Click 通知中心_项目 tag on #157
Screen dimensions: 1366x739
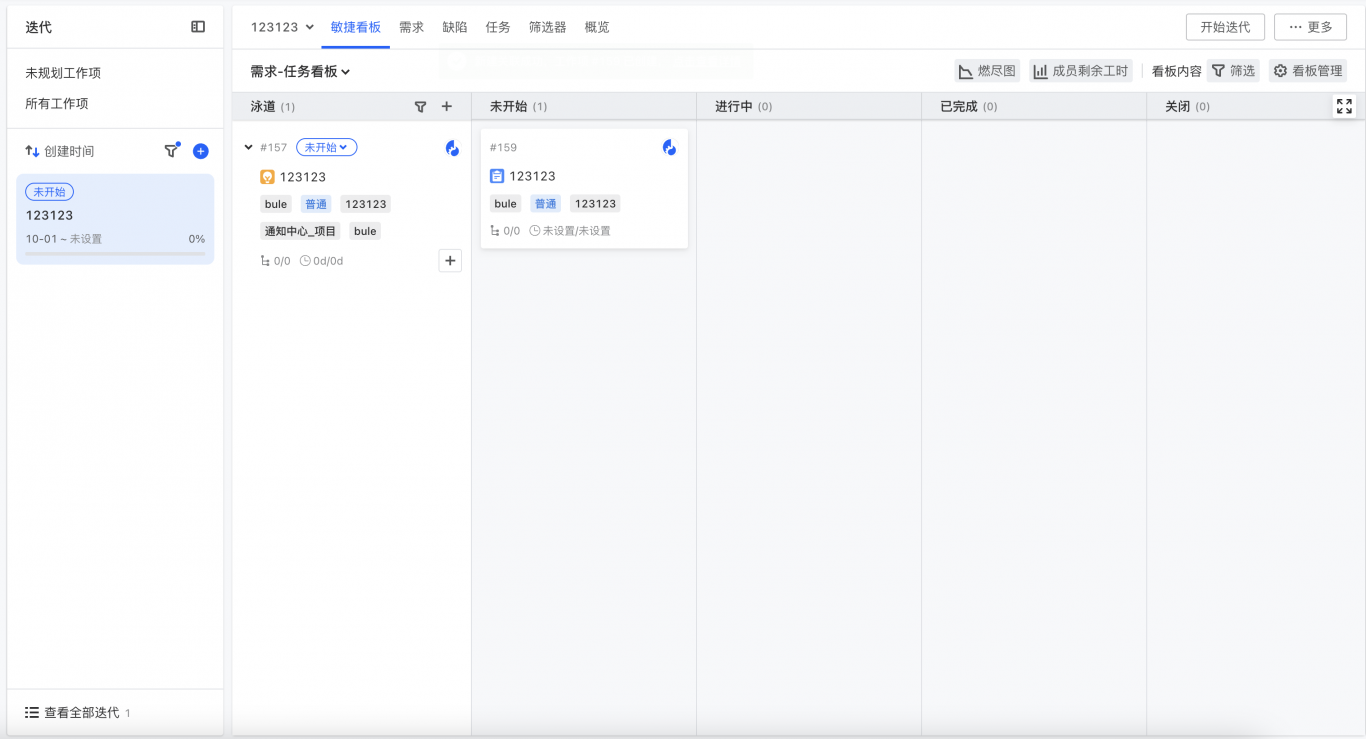coord(300,231)
